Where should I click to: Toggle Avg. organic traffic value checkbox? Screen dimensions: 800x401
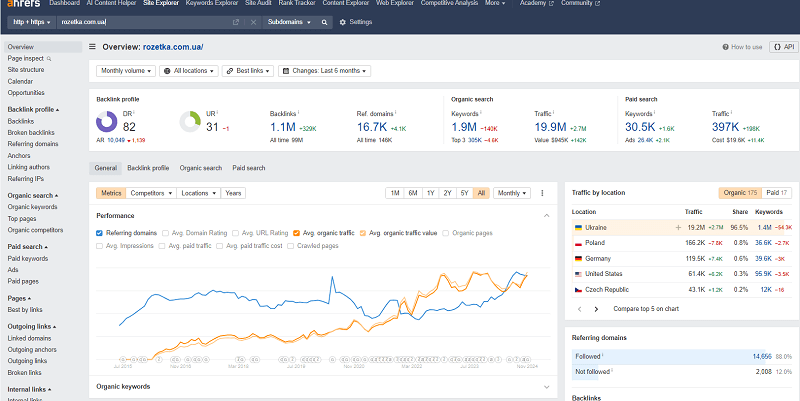pos(363,233)
